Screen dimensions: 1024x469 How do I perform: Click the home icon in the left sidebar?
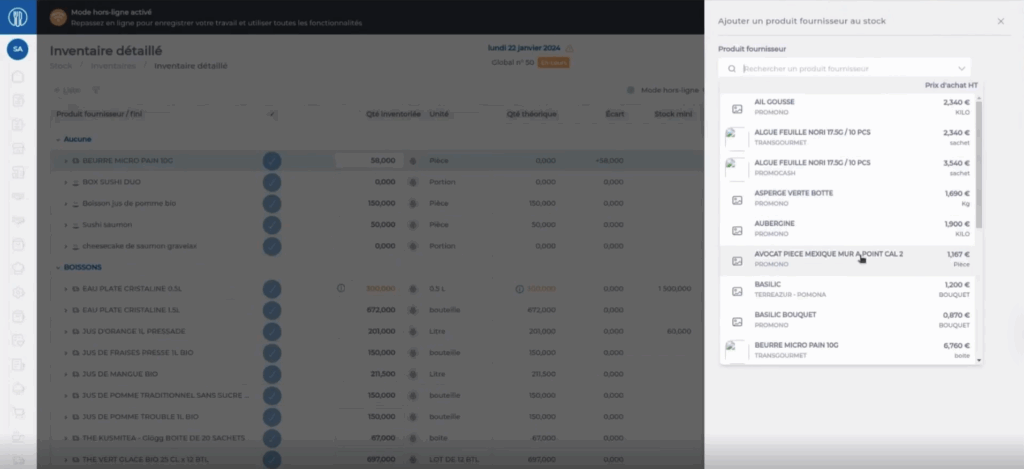pyautogui.click(x=17, y=77)
